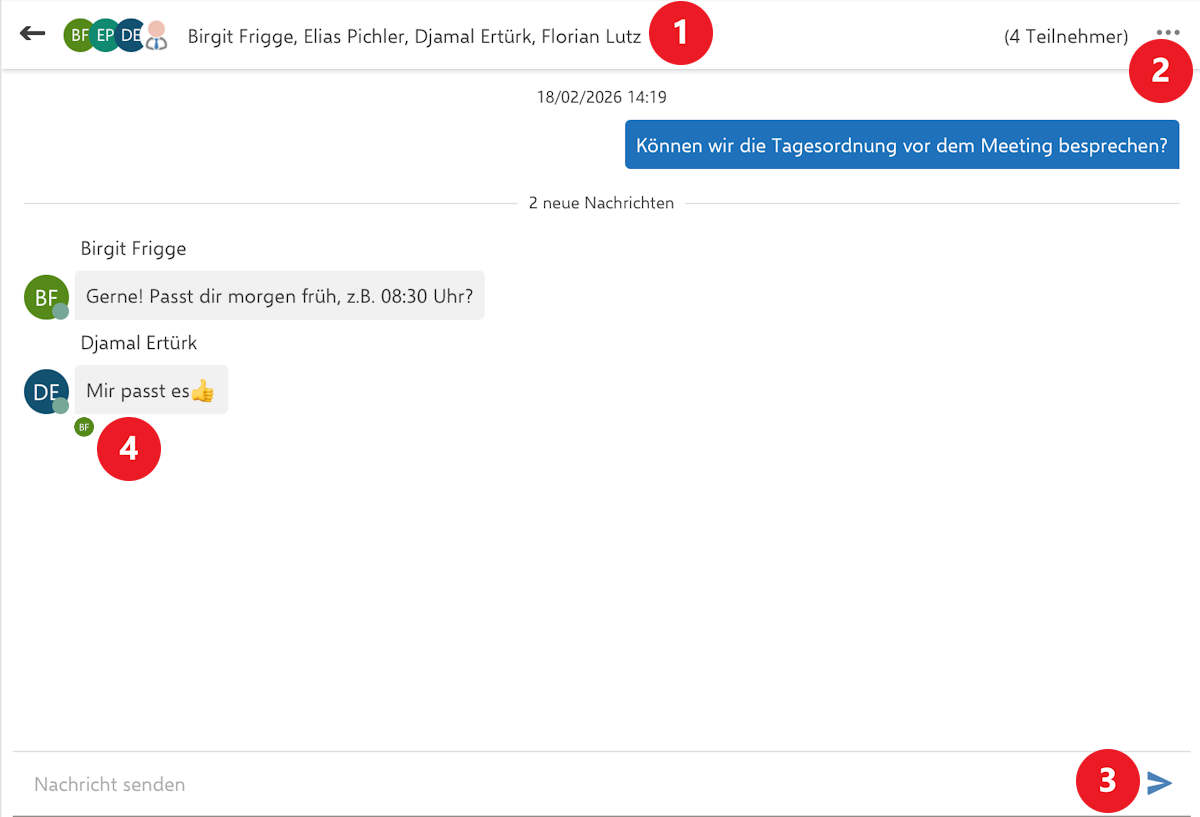1200x817 pixels.
Task: Click the '(4 Teilnehmer)' participants label
Action: click(x=1065, y=37)
